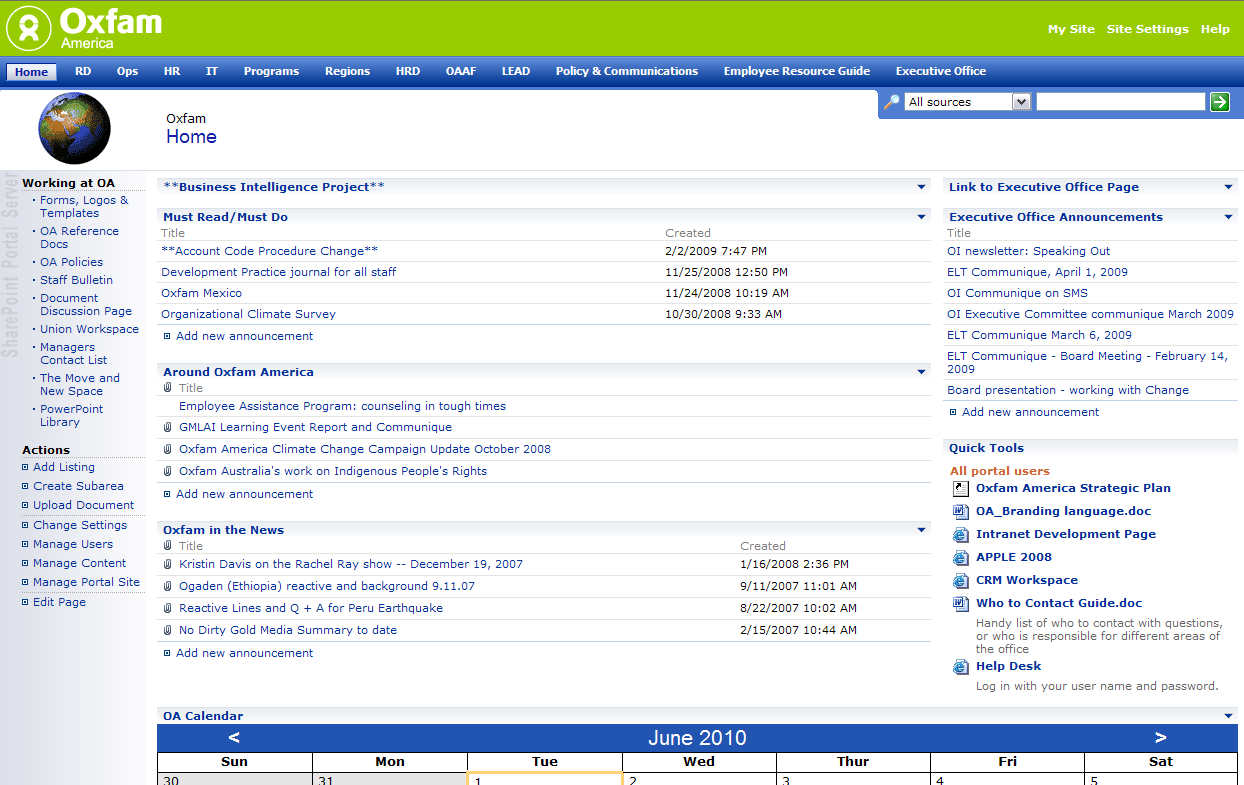Open the Edit Page action

click(x=59, y=602)
